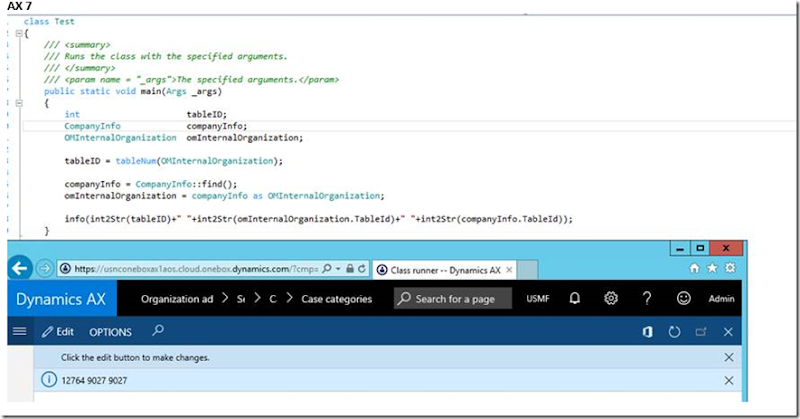Click the browser back arrow button
The width and height of the screenshot is (800, 419).
(19, 268)
